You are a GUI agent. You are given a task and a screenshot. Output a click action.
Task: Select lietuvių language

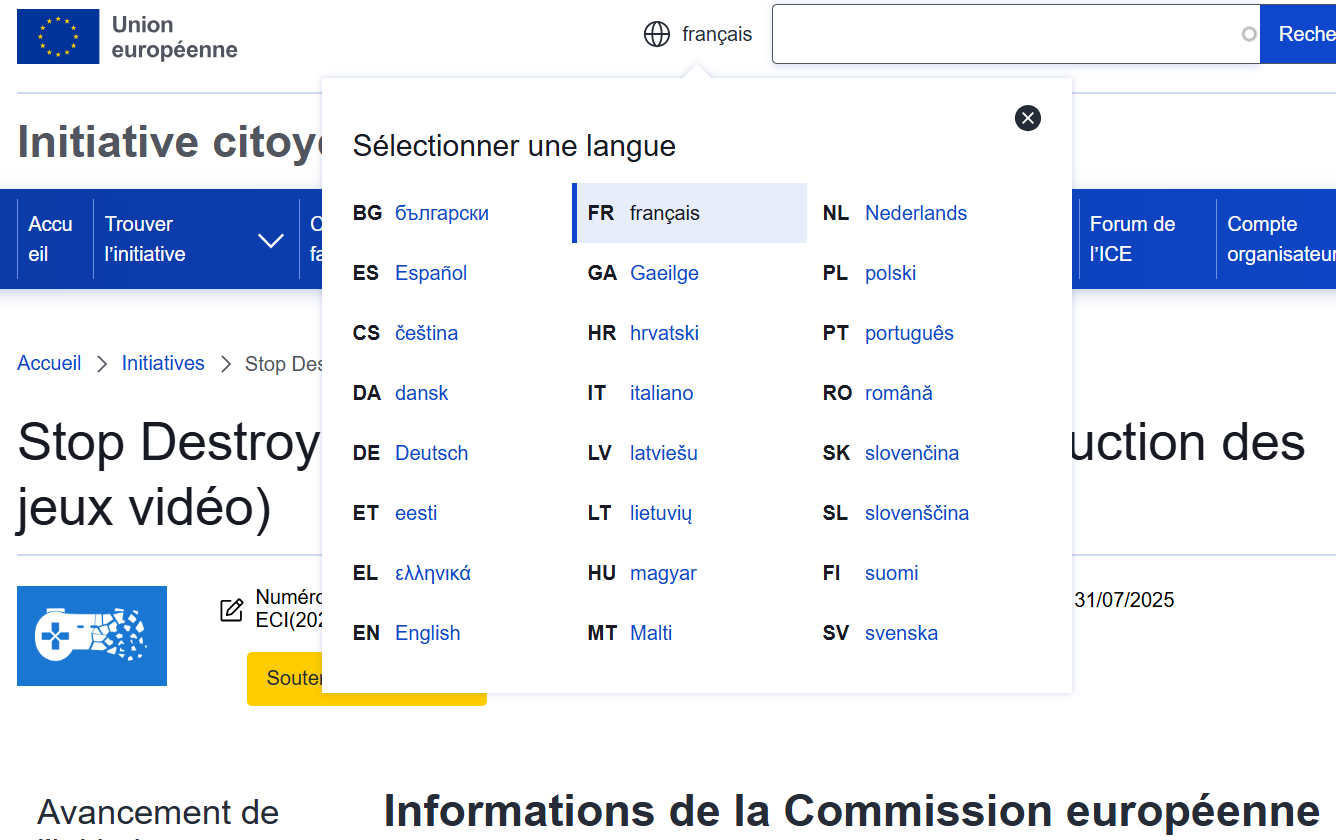pos(660,513)
